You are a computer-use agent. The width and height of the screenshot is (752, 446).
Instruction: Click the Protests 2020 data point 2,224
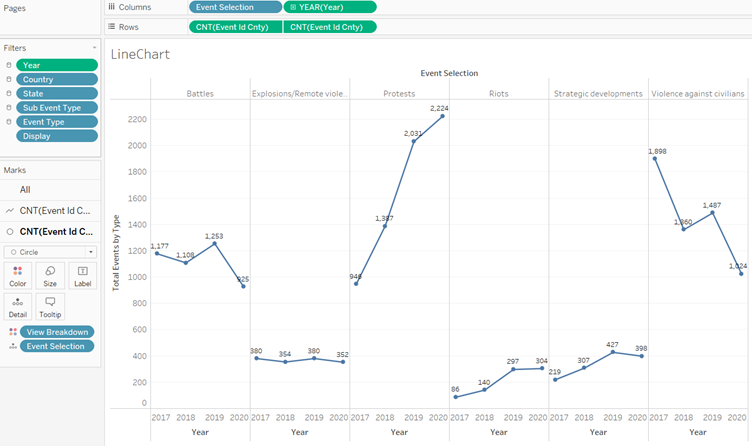point(442,116)
